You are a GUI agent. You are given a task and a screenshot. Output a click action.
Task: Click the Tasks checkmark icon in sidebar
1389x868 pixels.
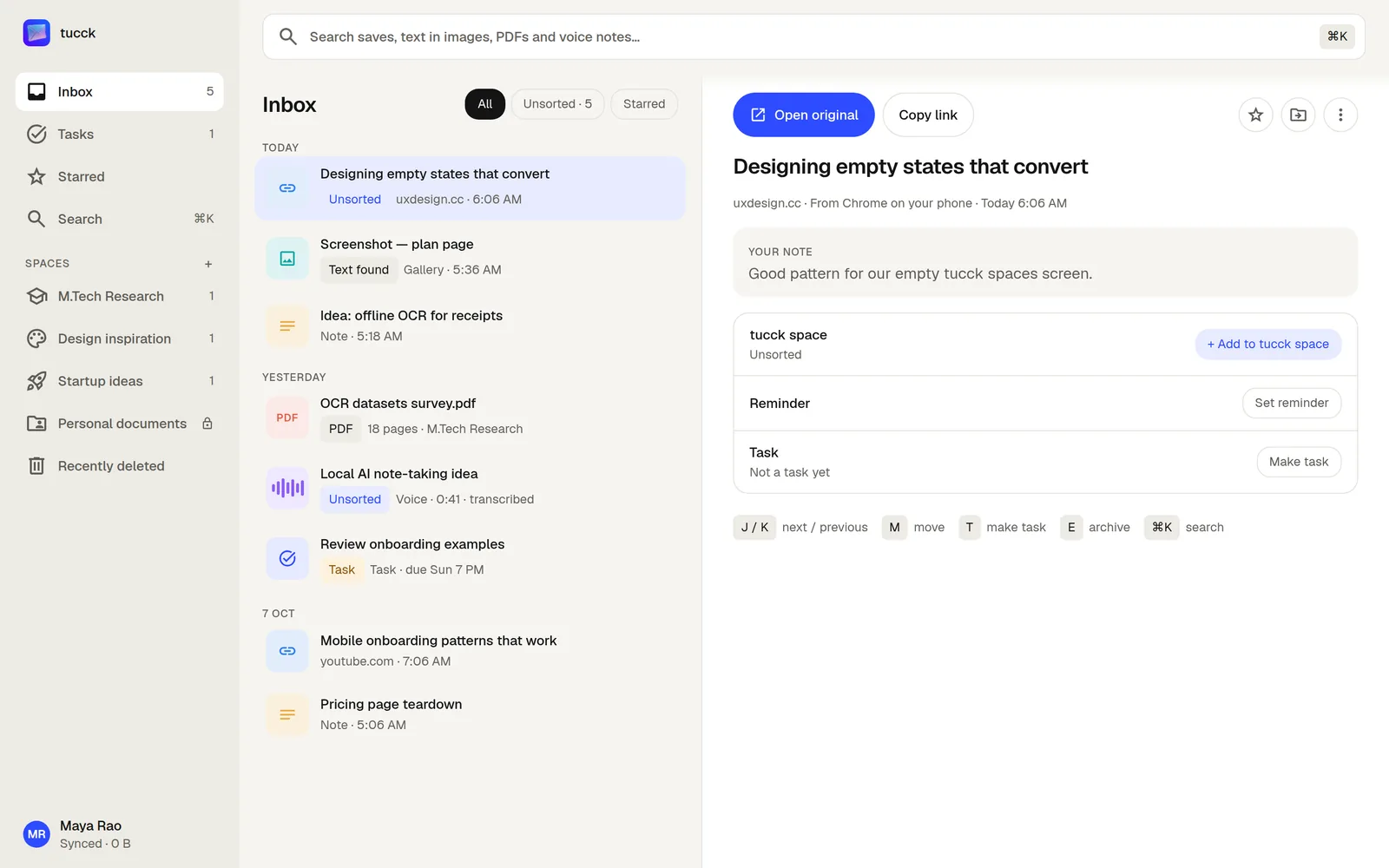tap(36, 135)
